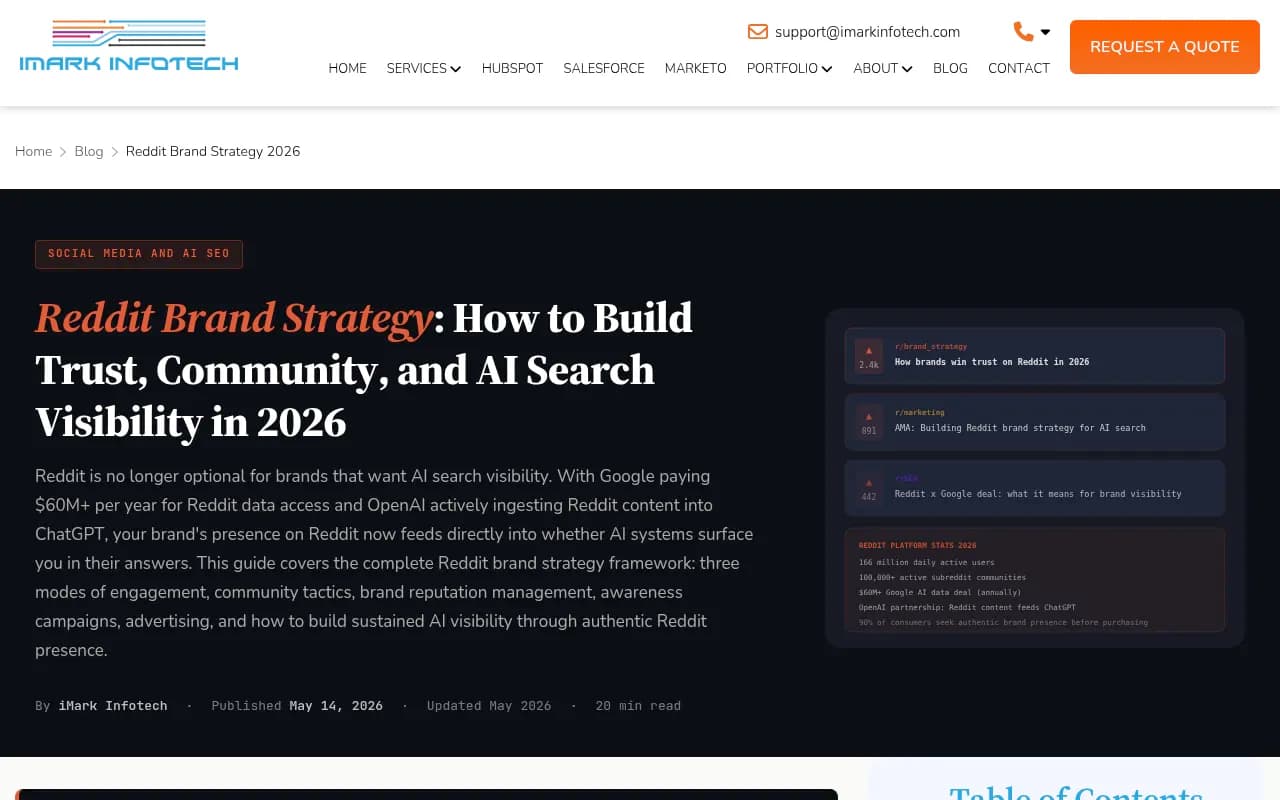Click 'Reddit Platform Stats 2026' heading
Viewport: 1280px width, 800px height.
(x=917, y=546)
